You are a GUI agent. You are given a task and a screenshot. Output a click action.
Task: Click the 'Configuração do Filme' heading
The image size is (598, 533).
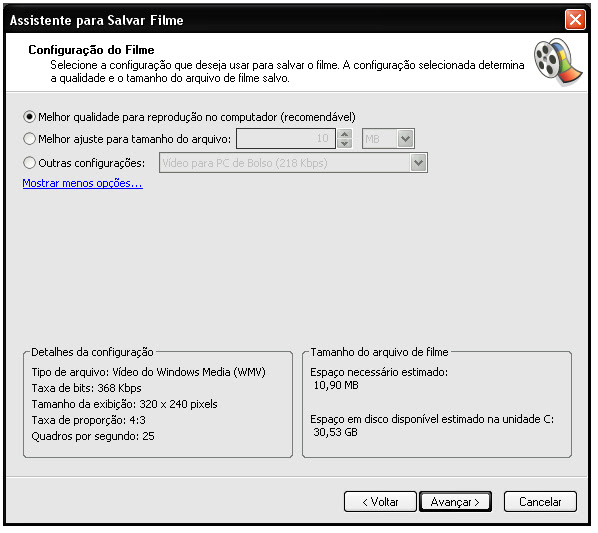[x=92, y=50]
